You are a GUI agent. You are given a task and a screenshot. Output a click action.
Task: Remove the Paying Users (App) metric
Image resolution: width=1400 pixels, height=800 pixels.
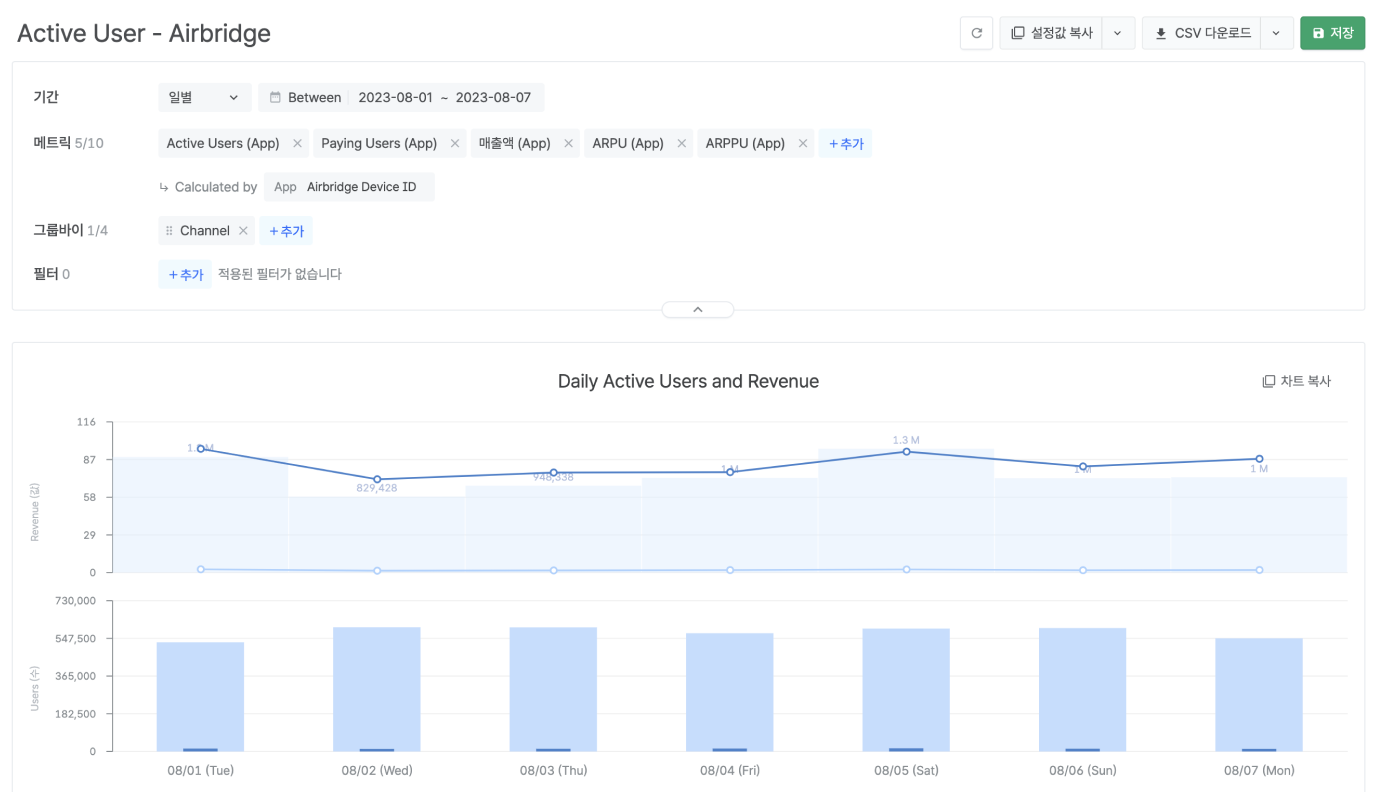(x=455, y=144)
